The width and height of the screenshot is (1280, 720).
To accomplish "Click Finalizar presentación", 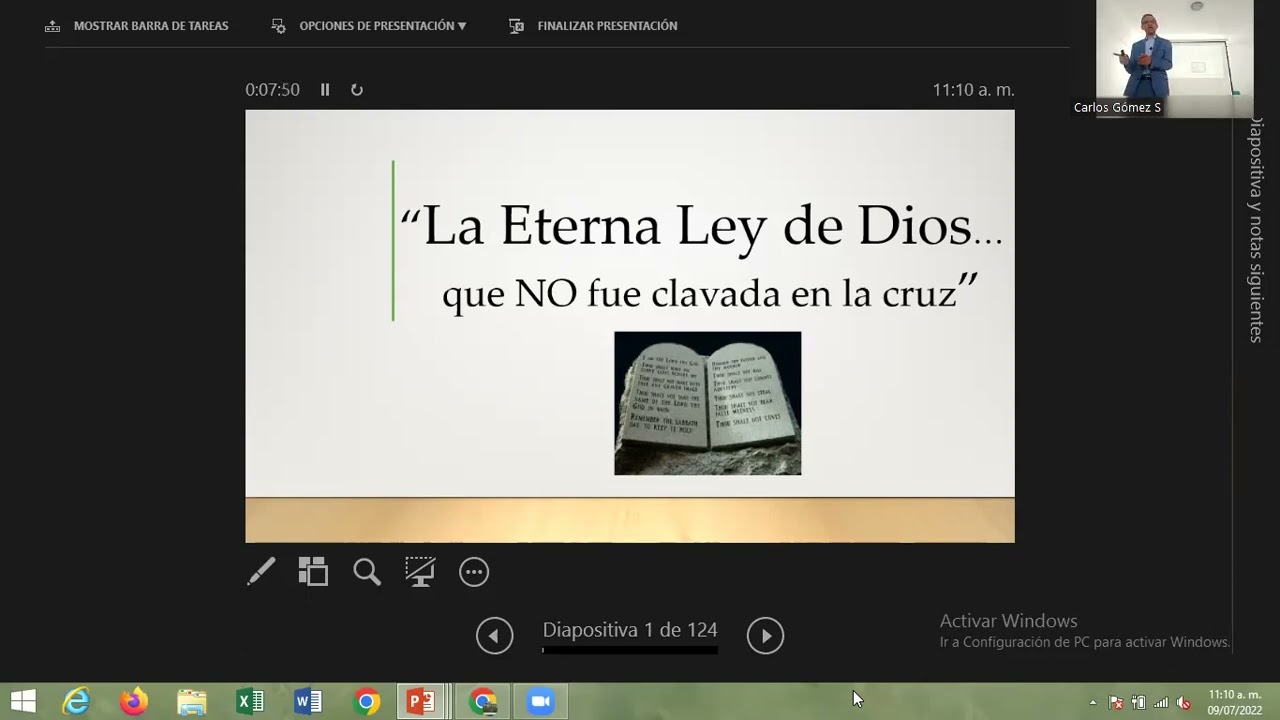I will click(x=593, y=26).
